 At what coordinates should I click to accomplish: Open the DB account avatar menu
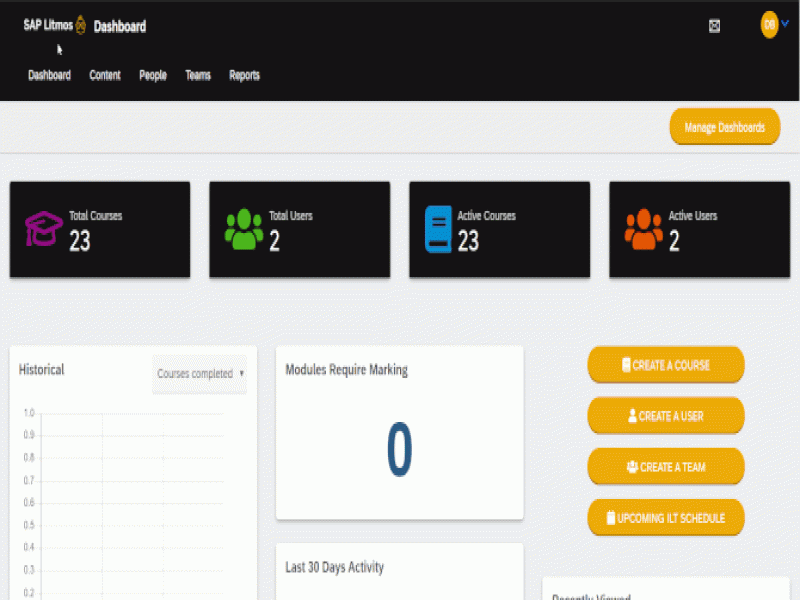pyautogui.click(x=767, y=25)
